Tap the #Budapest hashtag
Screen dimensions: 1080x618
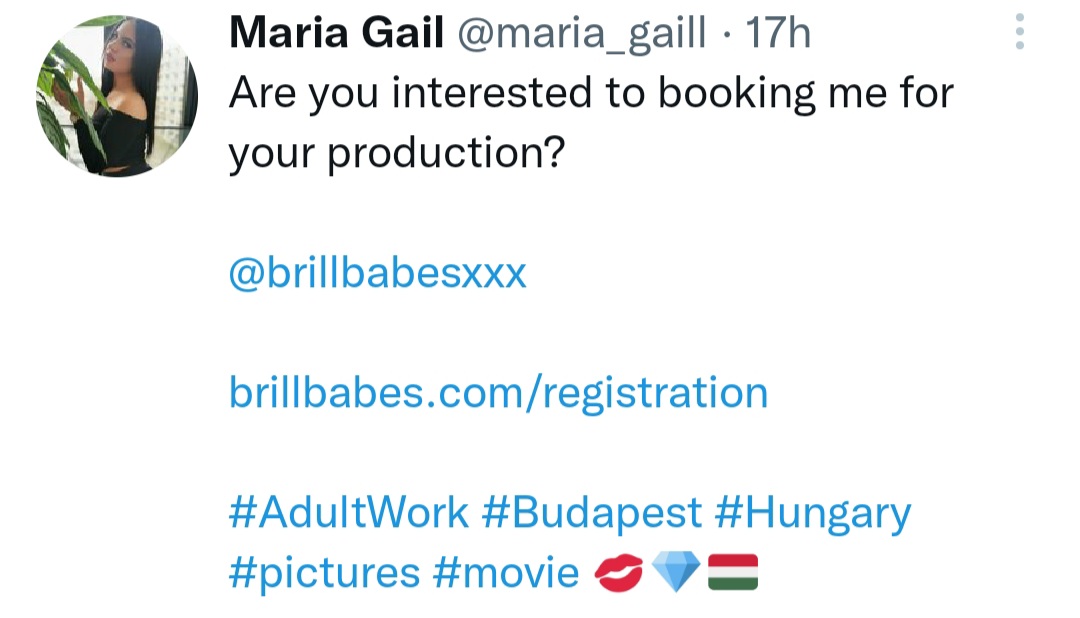tap(591, 513)
